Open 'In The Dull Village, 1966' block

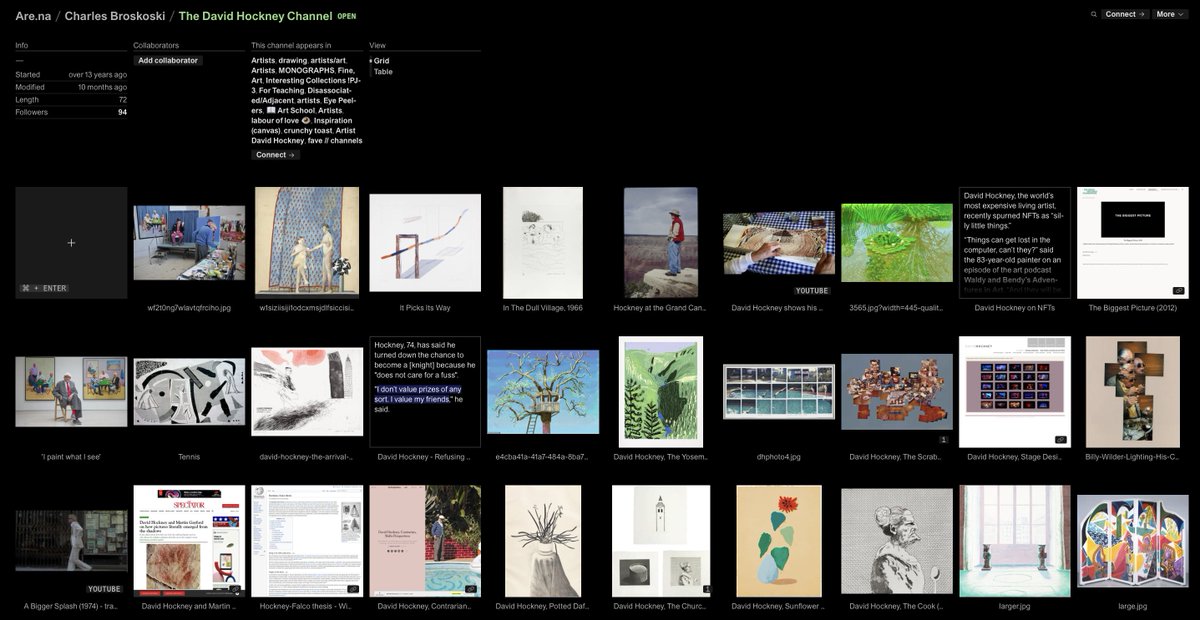(x=543, y=243)
